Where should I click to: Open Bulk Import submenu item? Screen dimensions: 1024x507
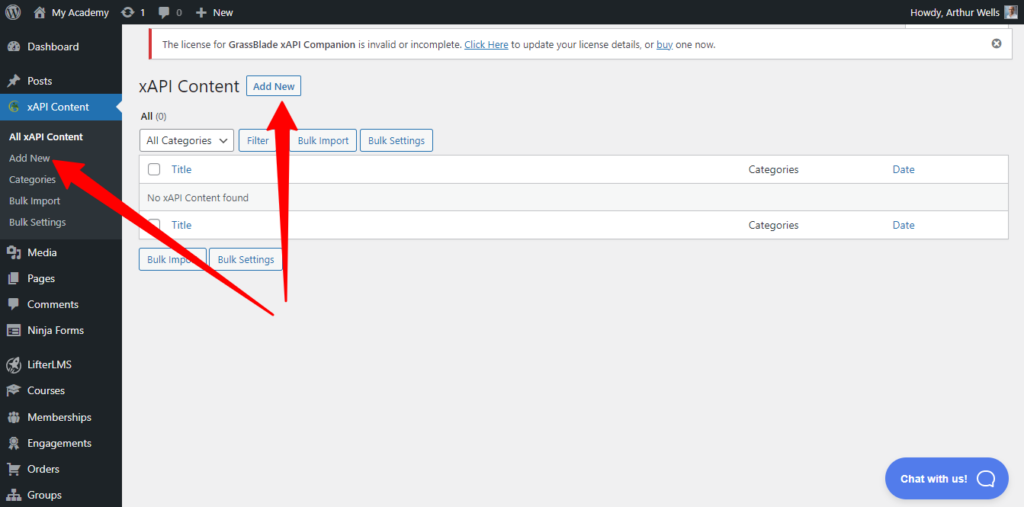point(35,201)
